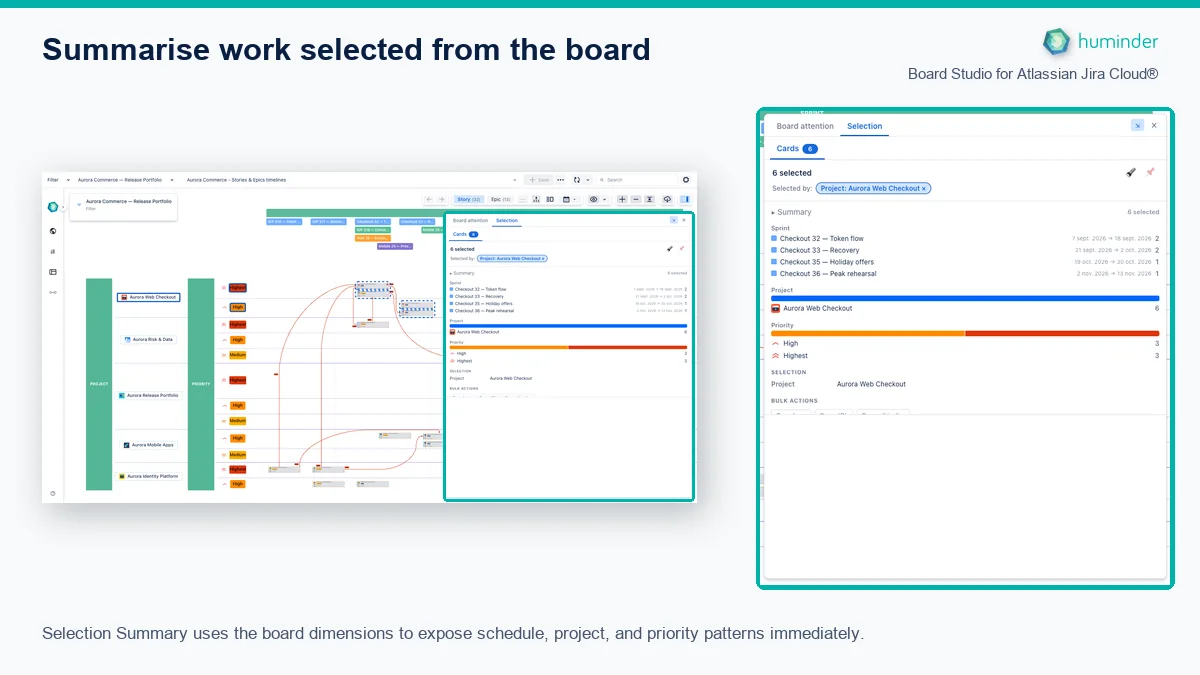
Task: Click the link connector icon in left sidebar
Action: coord(53,292)
